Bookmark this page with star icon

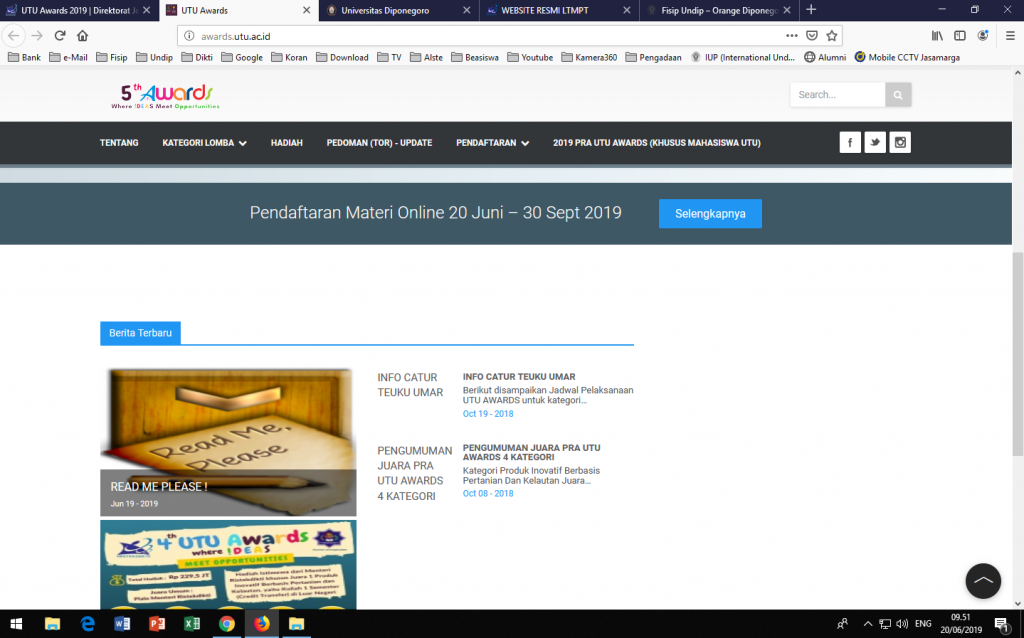pyautogui.click(x=831, y=35)
